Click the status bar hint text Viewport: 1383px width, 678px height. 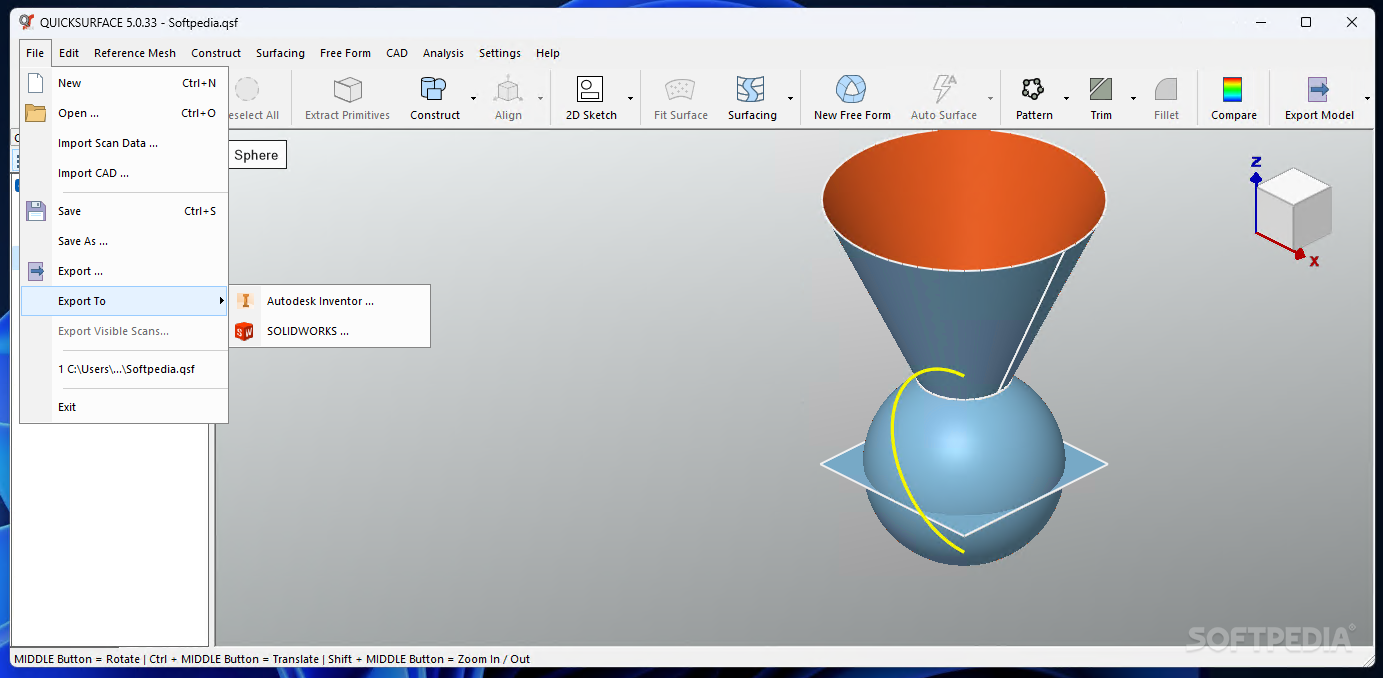[x=272, y=659]
